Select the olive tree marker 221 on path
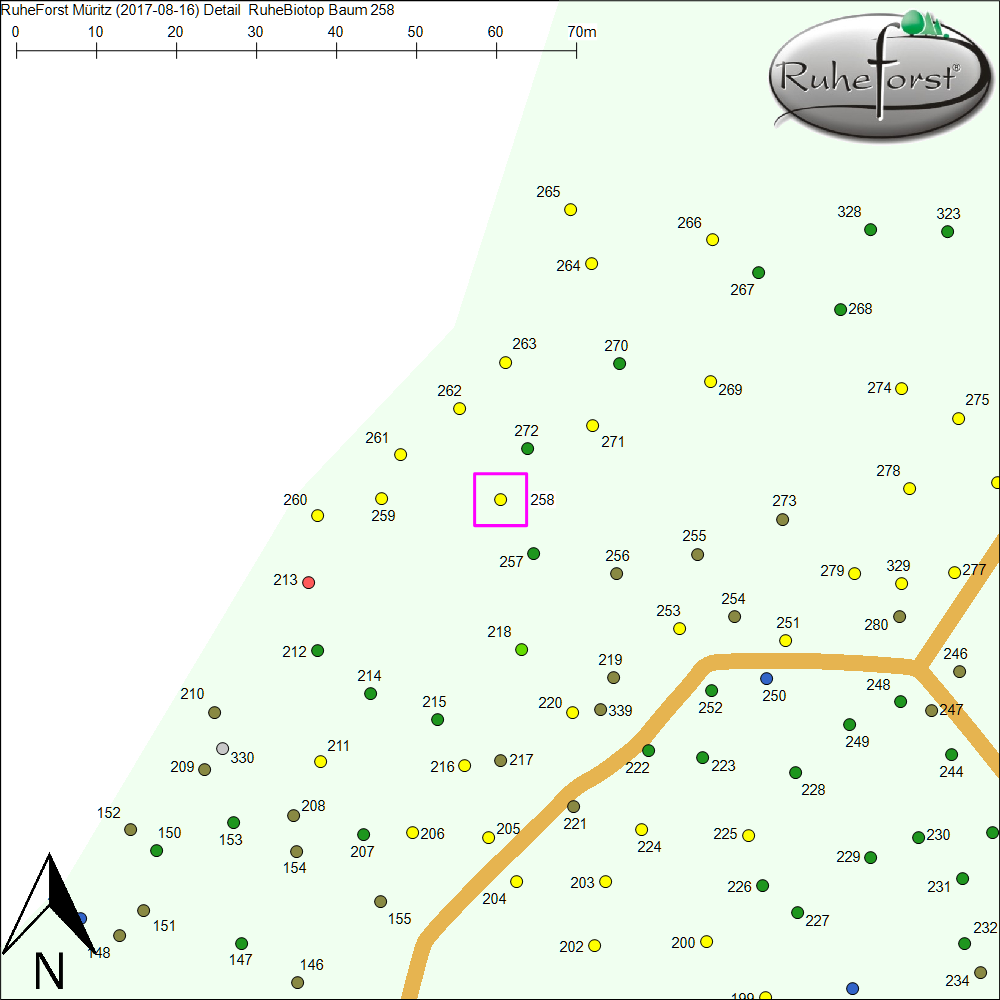Viewport: 1000px width, 1000px height. coord(573,806)
